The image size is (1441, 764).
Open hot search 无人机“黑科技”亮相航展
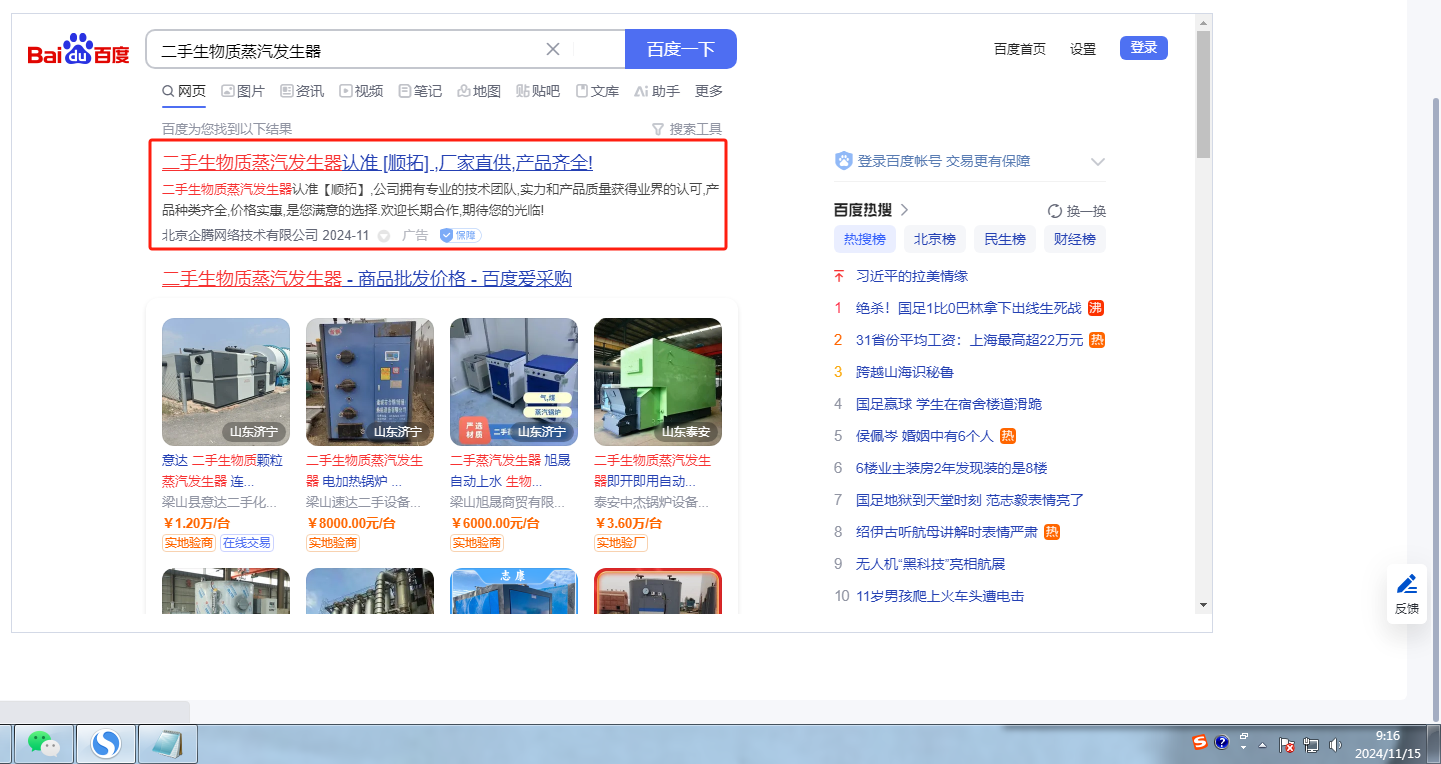(931, 564)
